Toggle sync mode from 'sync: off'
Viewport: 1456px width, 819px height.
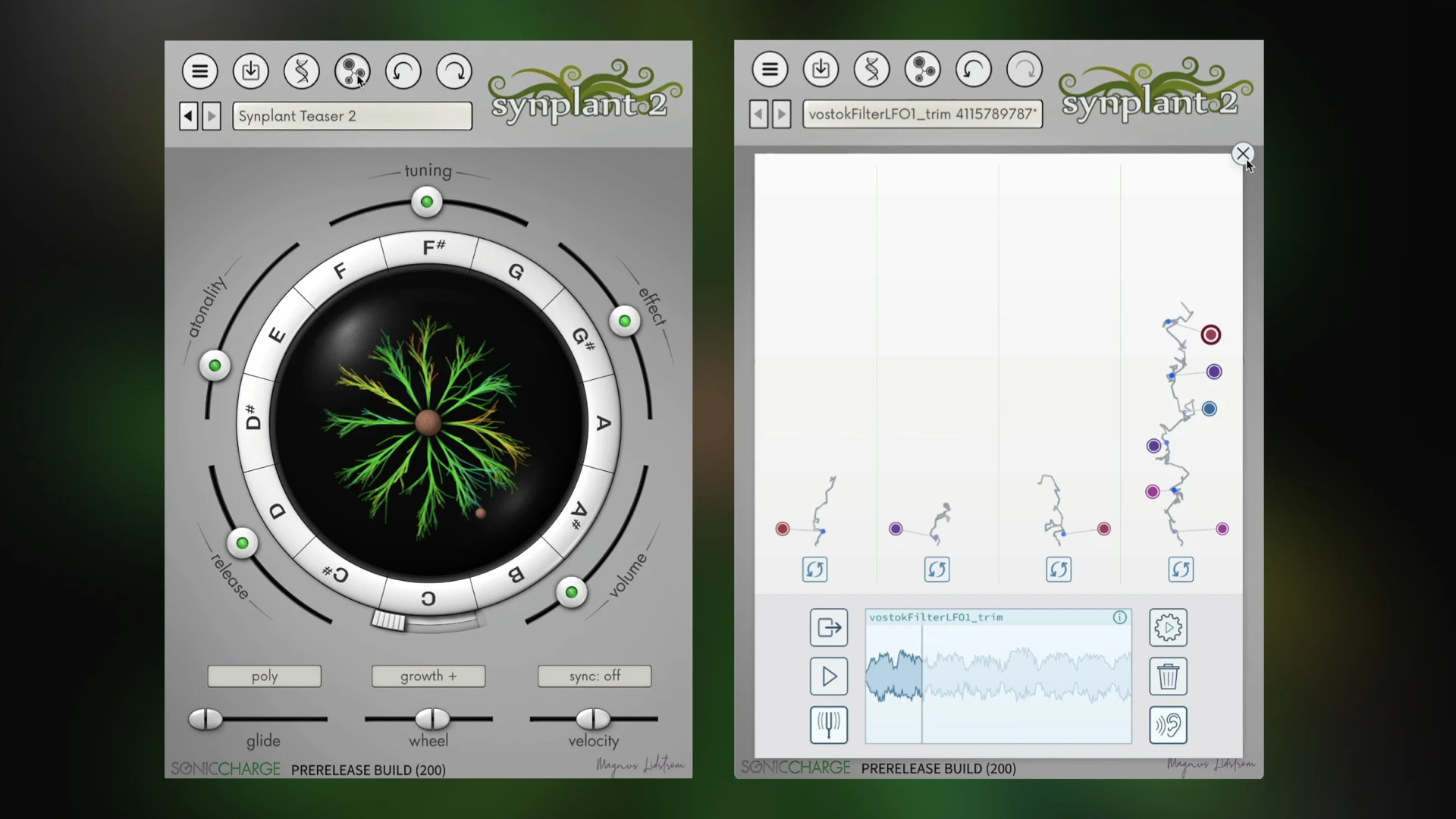pos(594,676)
